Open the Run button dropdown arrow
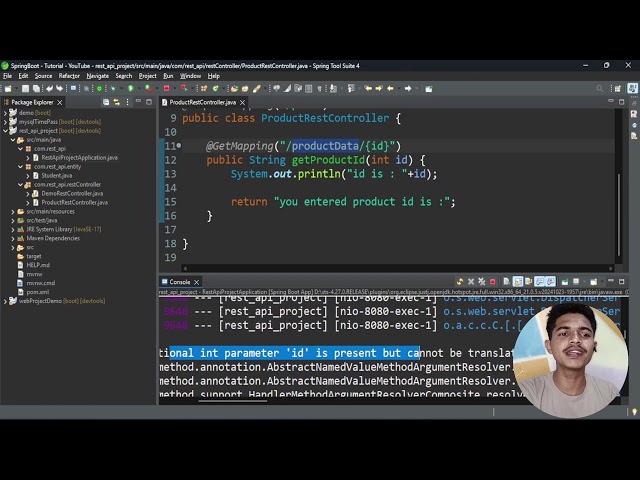The image size is (640, 480). tap(137, 89)
